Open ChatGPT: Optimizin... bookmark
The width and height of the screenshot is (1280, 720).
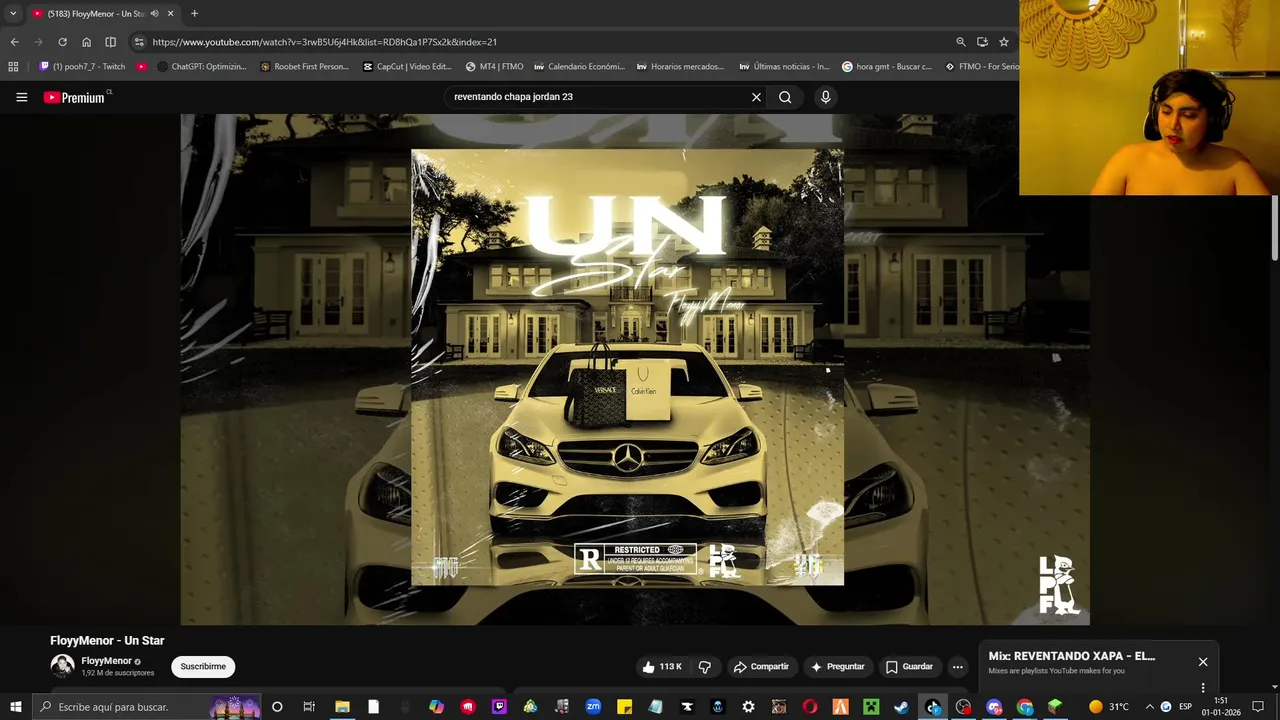pyautogui.click(x=201, y=67)
